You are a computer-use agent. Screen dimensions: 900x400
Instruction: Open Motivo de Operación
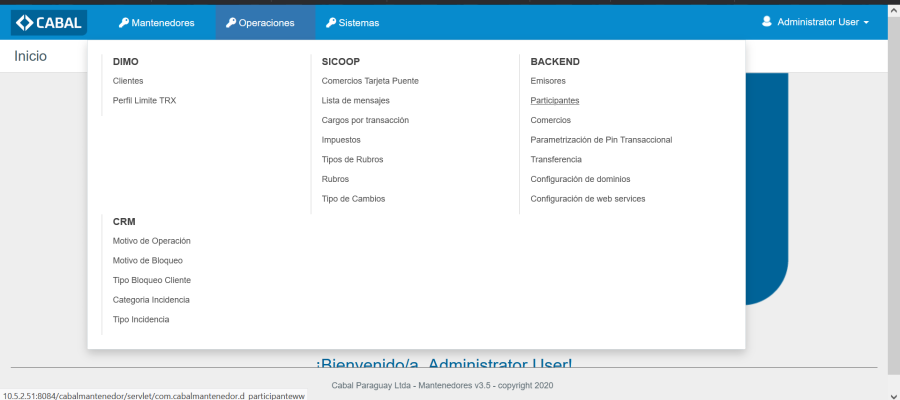[x=152, y=241]
